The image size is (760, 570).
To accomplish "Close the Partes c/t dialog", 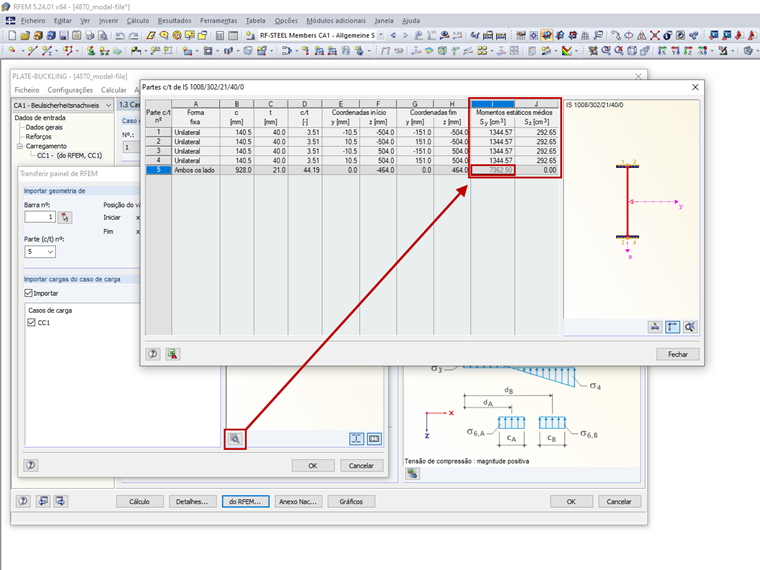I will pos(695,87).
